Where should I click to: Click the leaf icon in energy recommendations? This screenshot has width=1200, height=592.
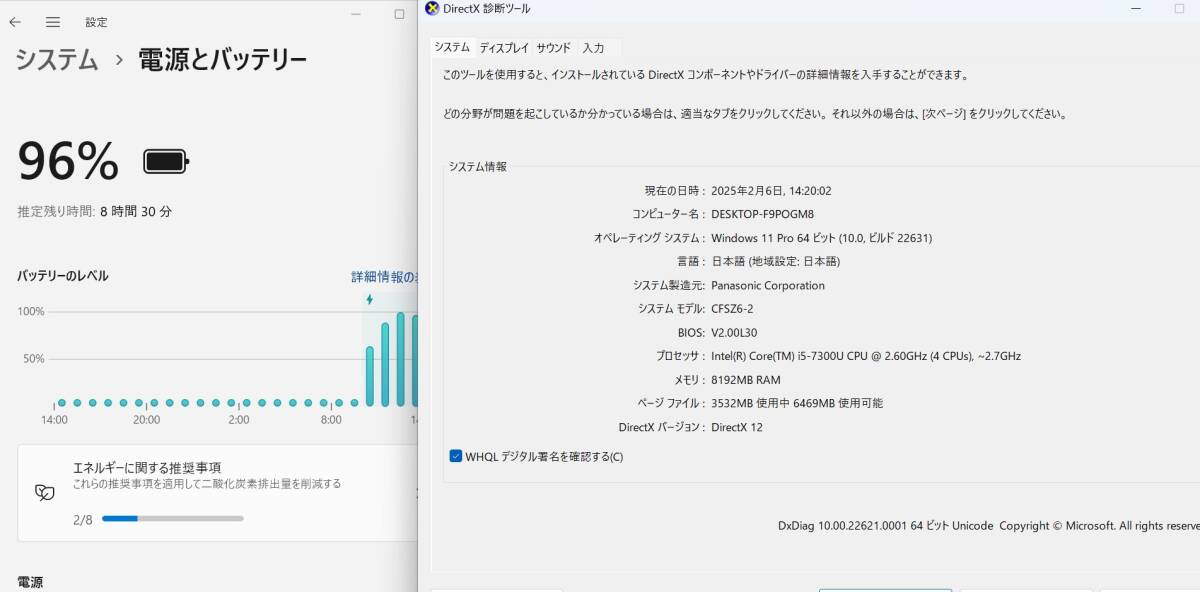pyautogui.click(x=45, y=492)
